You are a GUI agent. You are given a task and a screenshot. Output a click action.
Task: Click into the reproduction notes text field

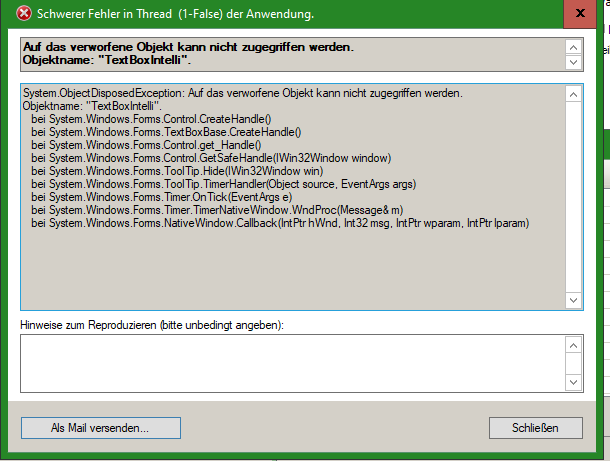pos(293,363)
